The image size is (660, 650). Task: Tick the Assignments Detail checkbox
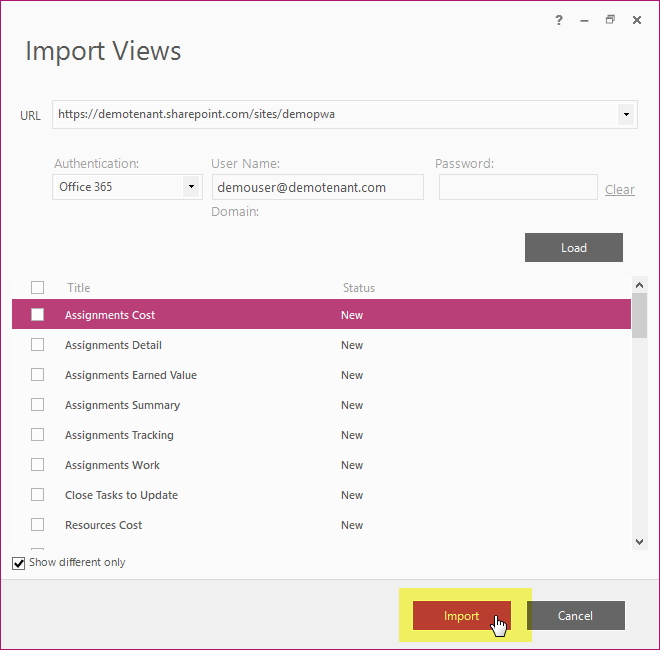(37, 345)
